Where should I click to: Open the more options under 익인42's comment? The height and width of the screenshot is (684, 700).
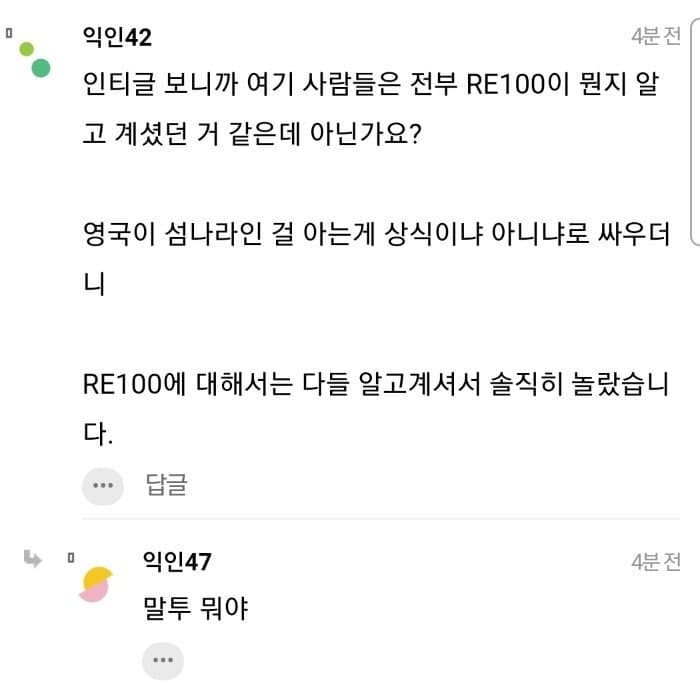(102, 486)
